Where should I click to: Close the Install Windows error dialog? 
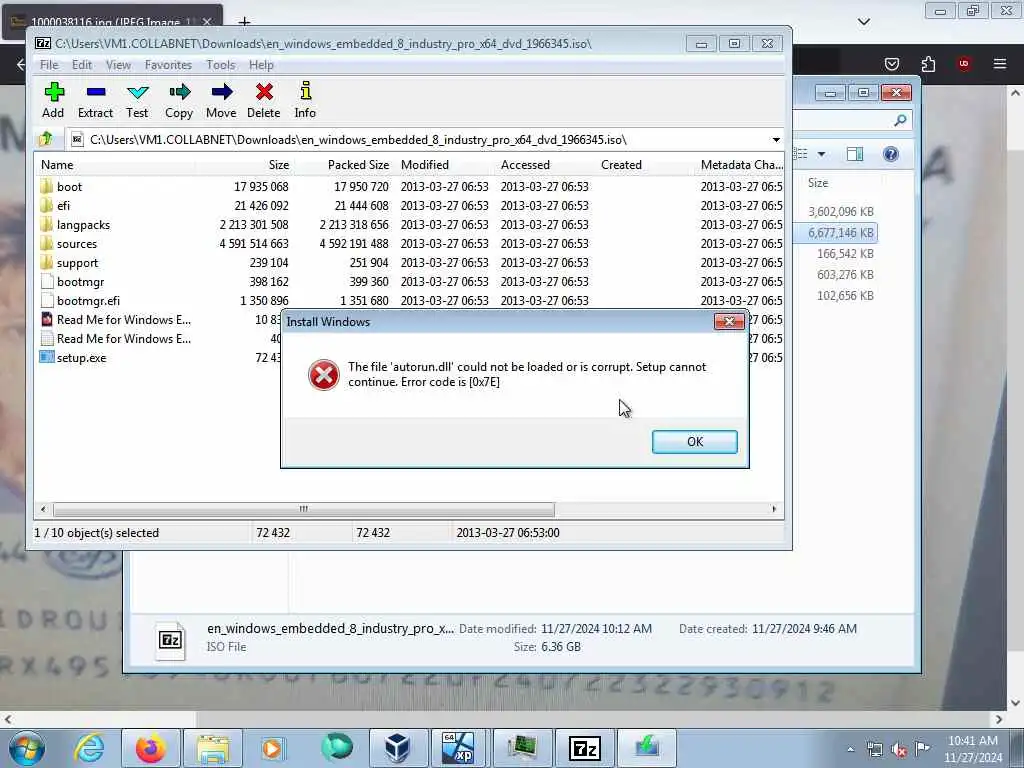tap(729, 321)
